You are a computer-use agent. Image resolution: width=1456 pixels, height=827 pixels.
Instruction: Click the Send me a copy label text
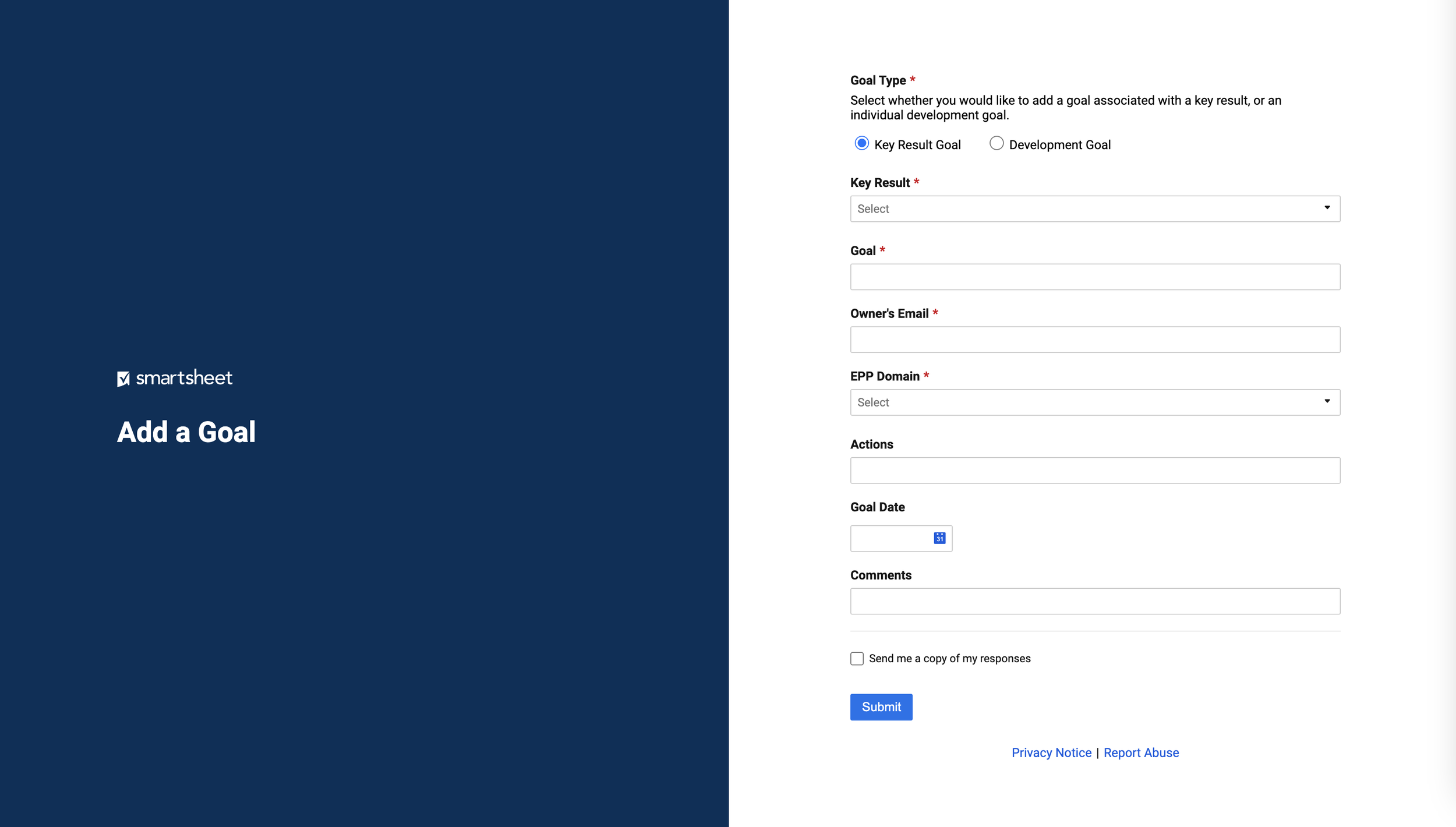[949, 659]
